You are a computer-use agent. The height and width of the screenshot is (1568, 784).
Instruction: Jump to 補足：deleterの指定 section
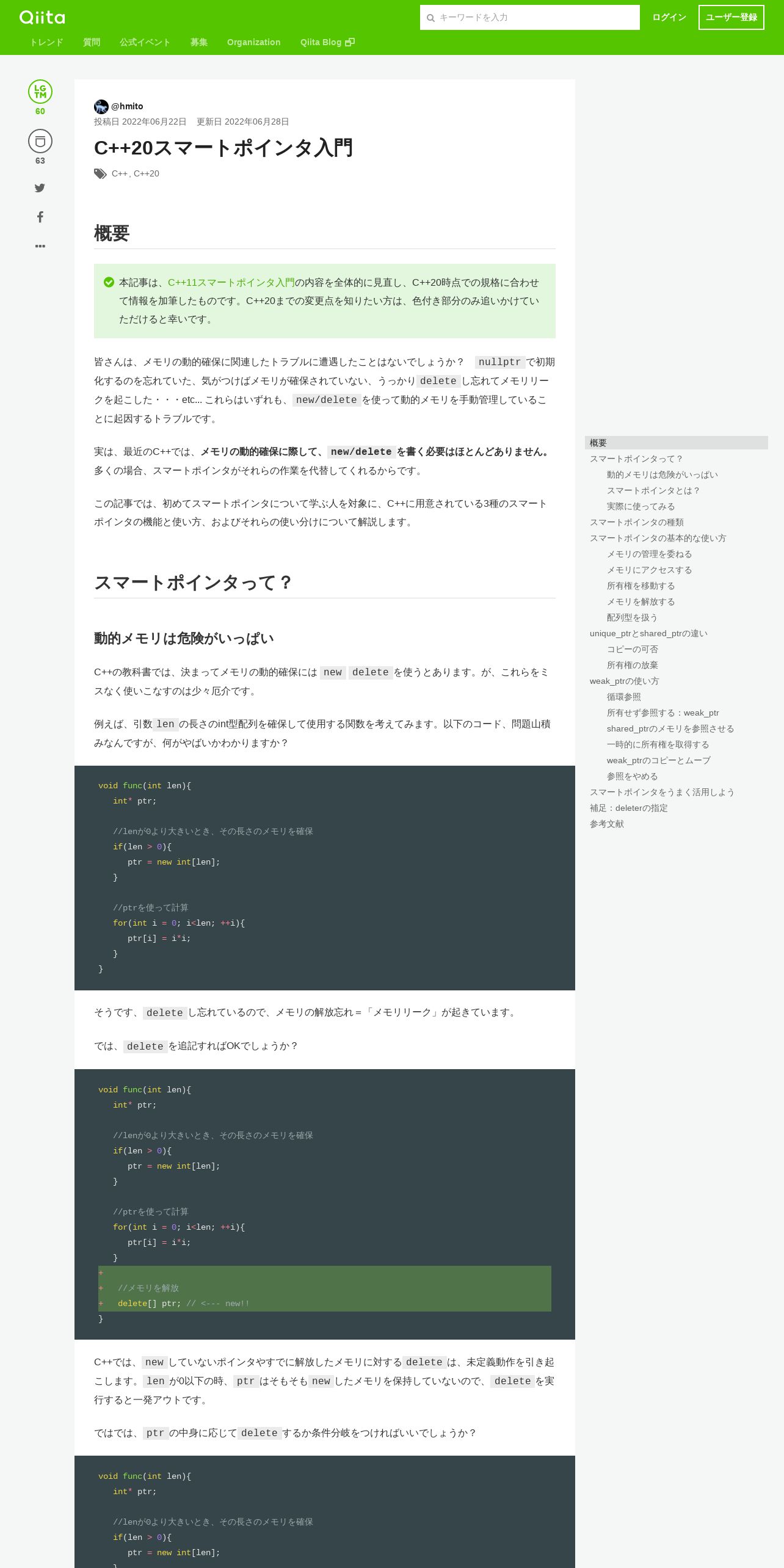pyautogui.click(x=629, y=808)
